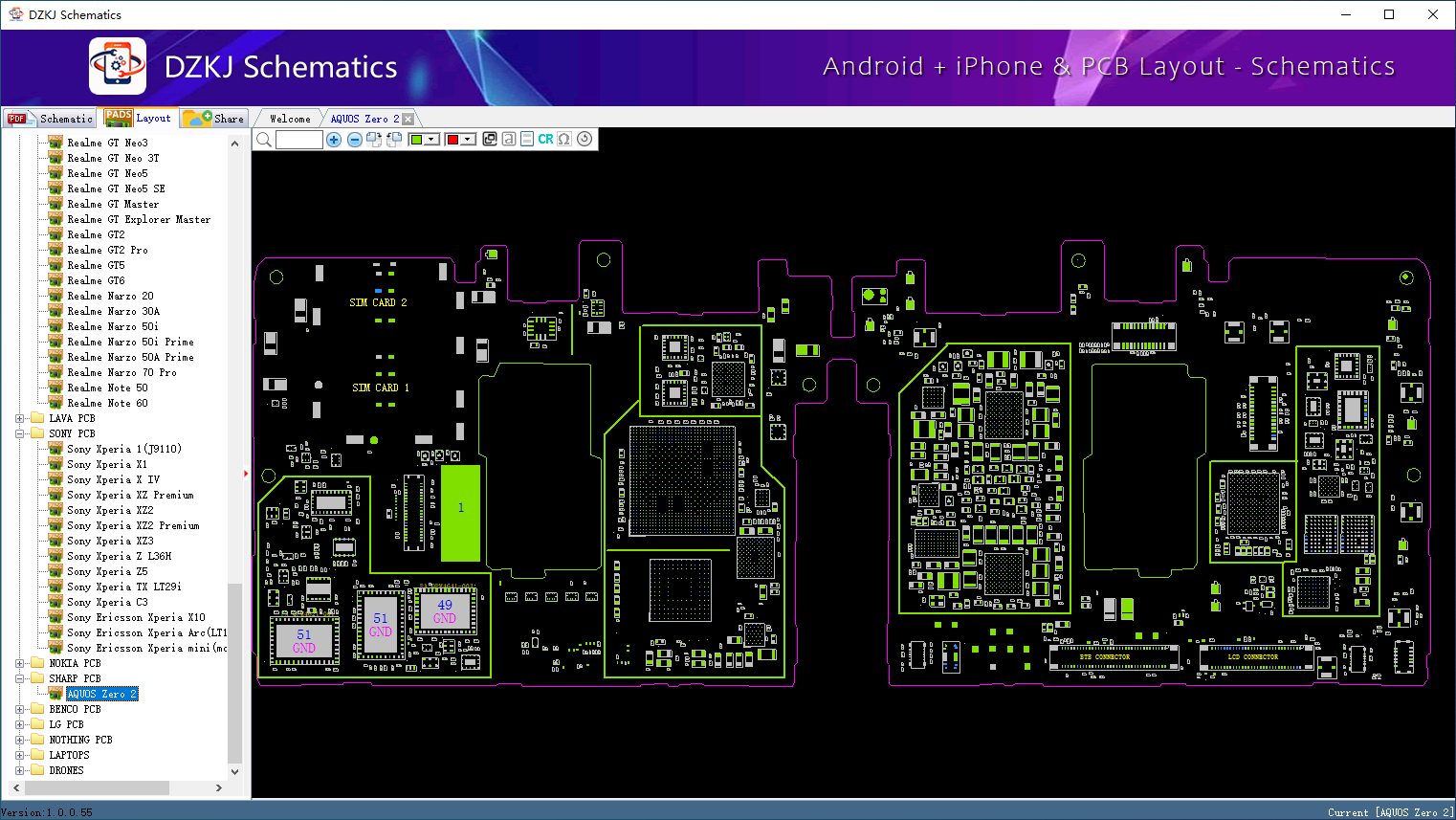Click the cyan CR toolbar icon

545,139
